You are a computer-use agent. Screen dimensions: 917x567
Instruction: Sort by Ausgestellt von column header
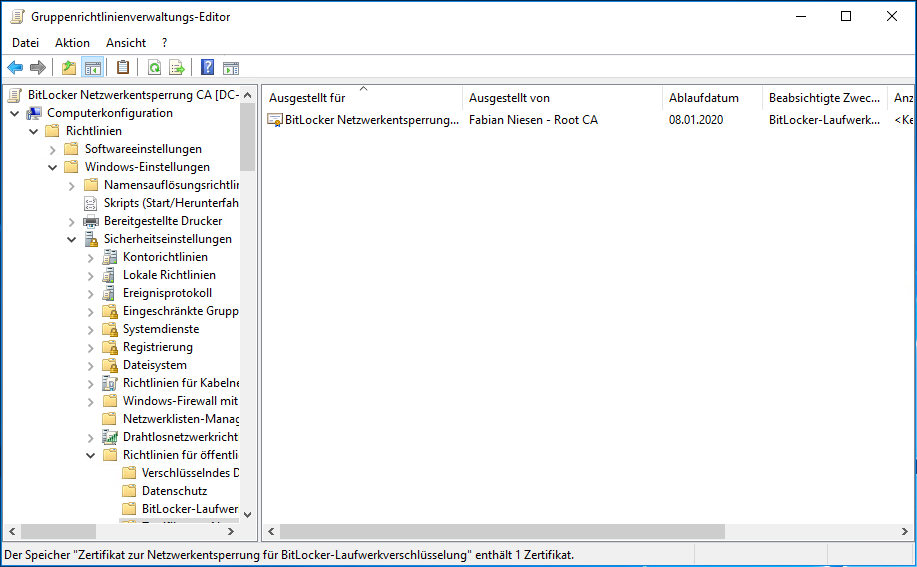563,98
